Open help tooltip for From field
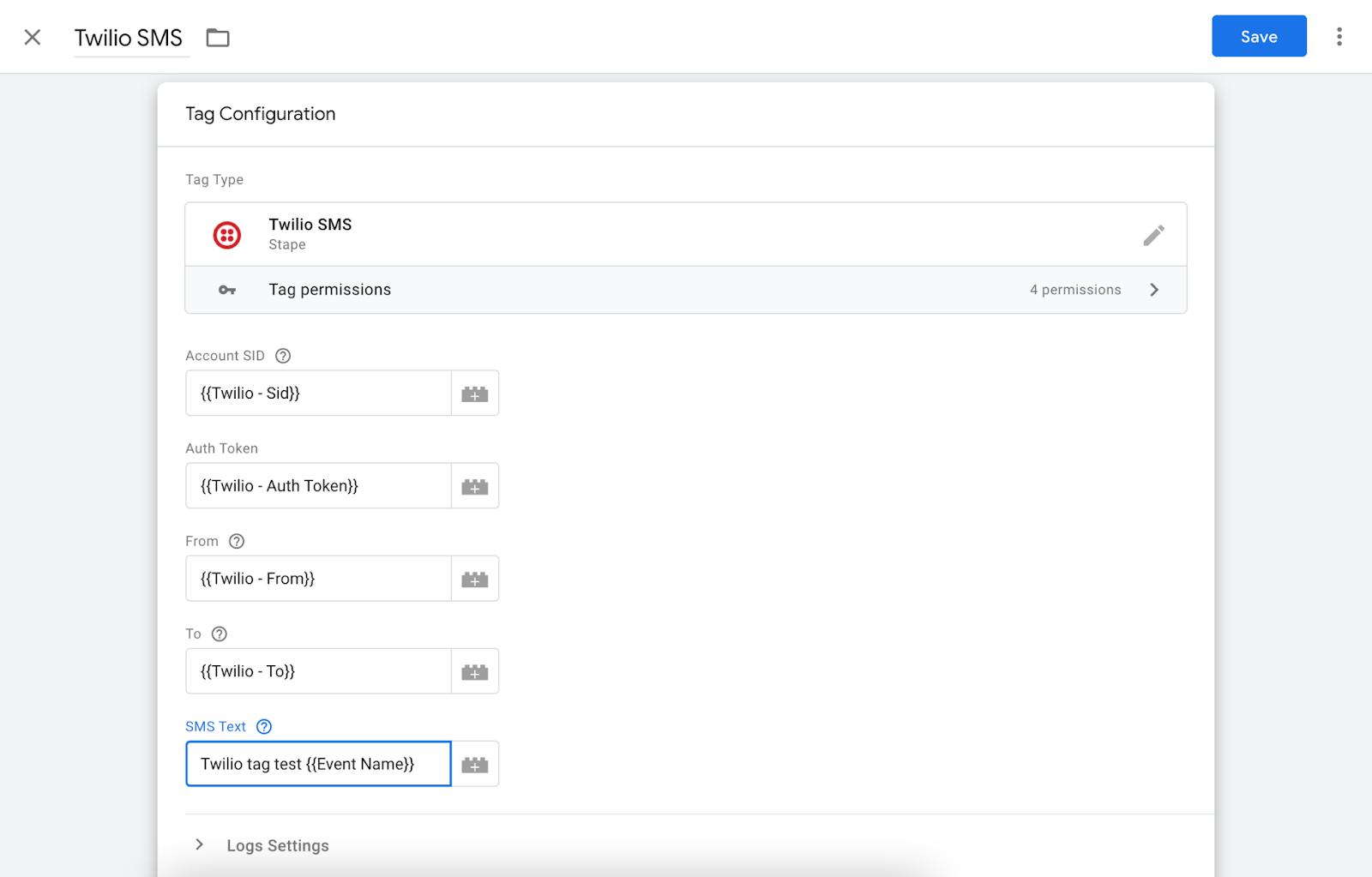The width and height of the screenshot is (1372, 877). (x=237, y=541)
